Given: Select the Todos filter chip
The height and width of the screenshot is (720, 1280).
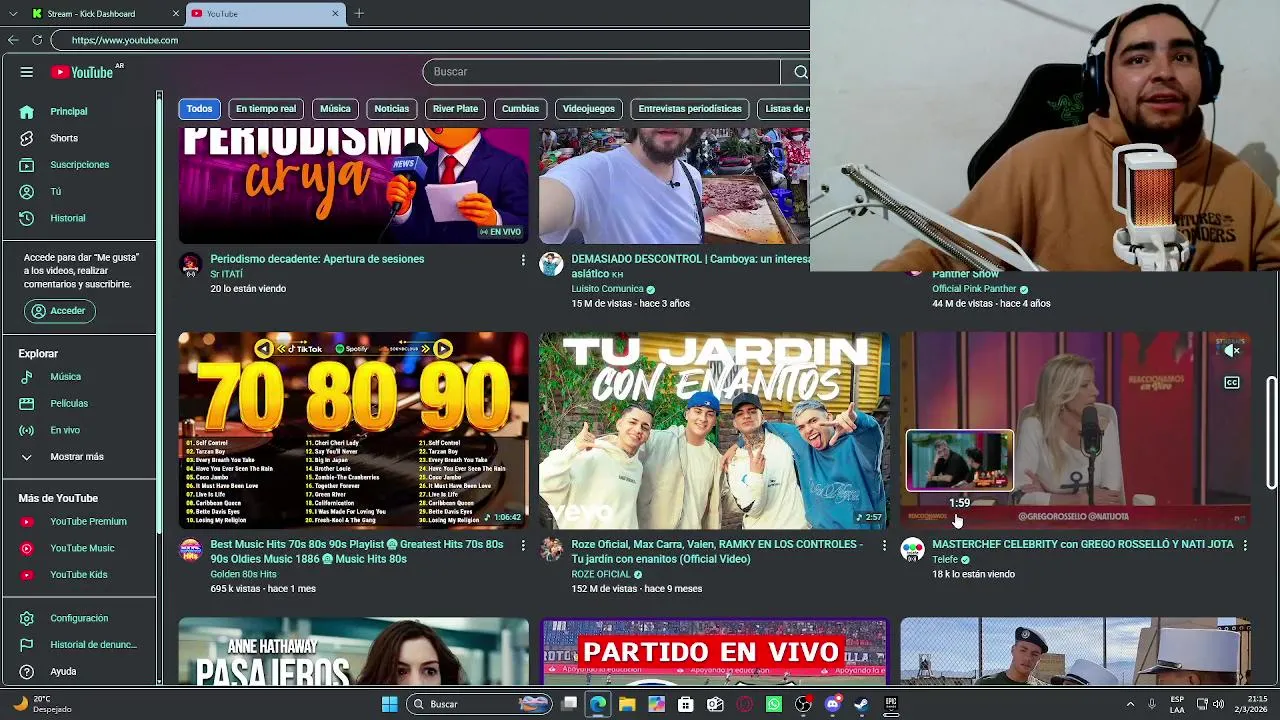Looking at the screenshot, I should coord(199,109).
